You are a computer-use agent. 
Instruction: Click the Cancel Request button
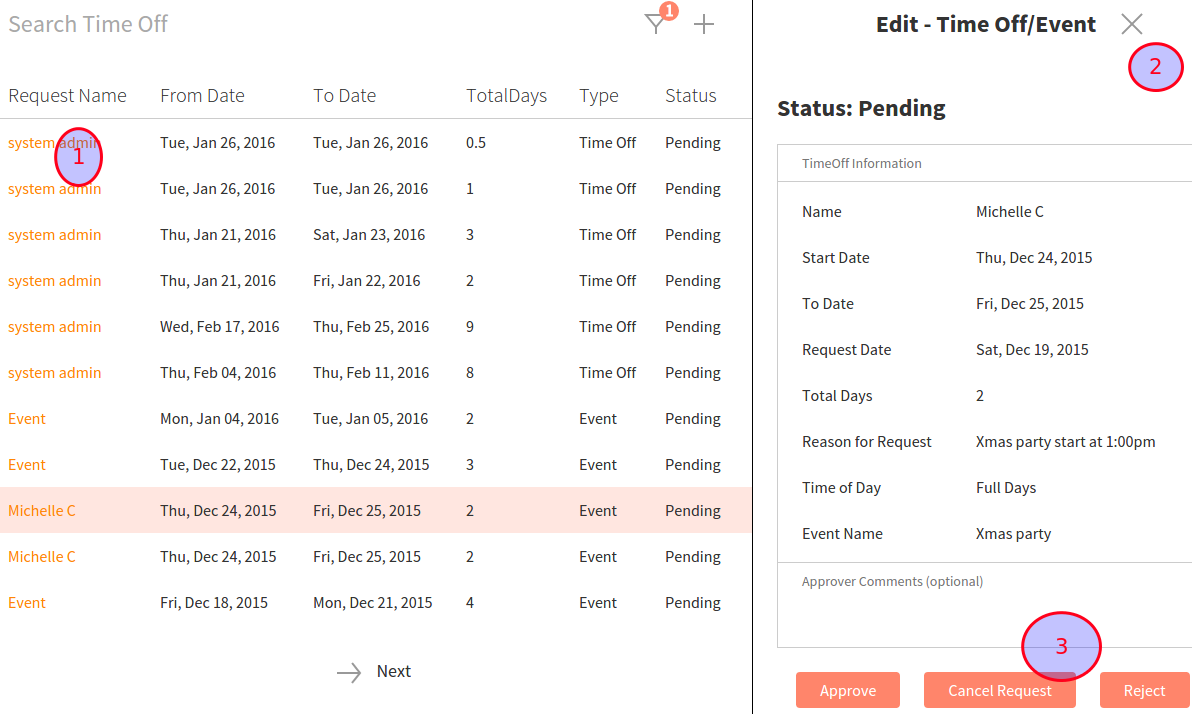point(999,691)
